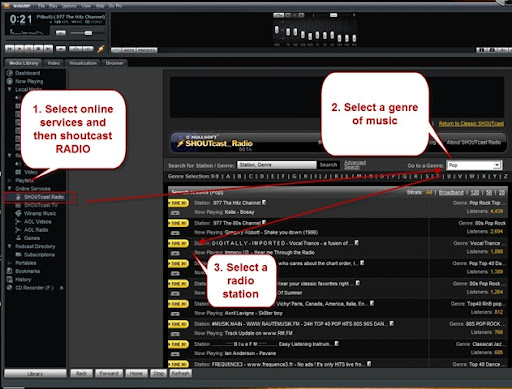Skip to next track button

48,49
